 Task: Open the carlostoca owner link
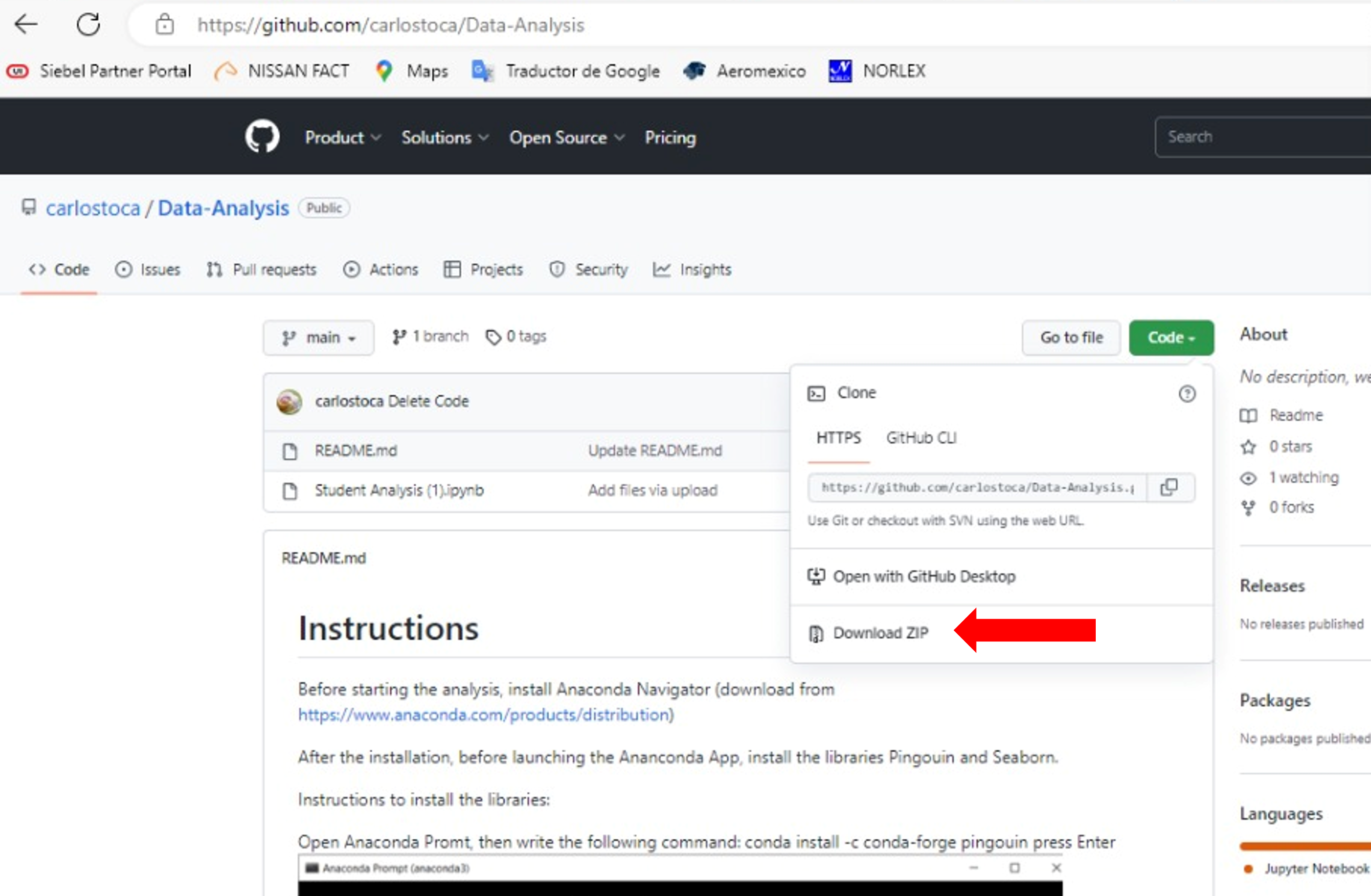tap(93, 208)
